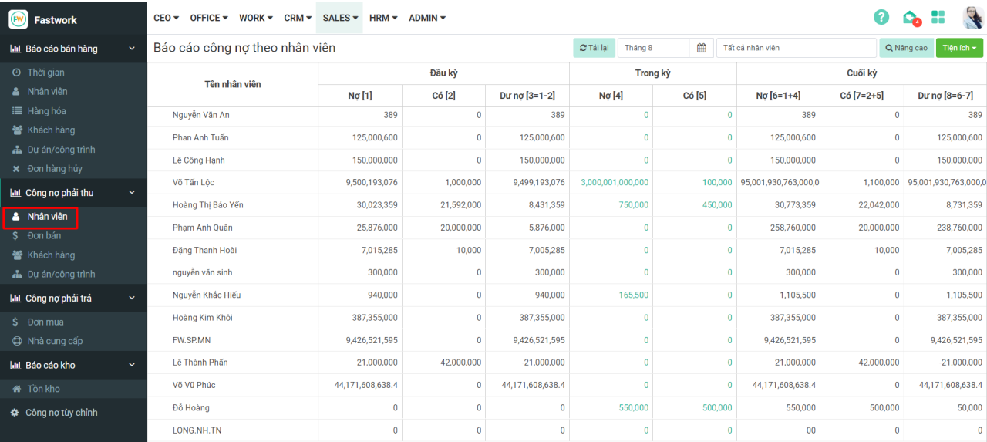This screenshot has height=442, width=987.
Task: Open Thời gian sales report
Action: click(46, 73)
